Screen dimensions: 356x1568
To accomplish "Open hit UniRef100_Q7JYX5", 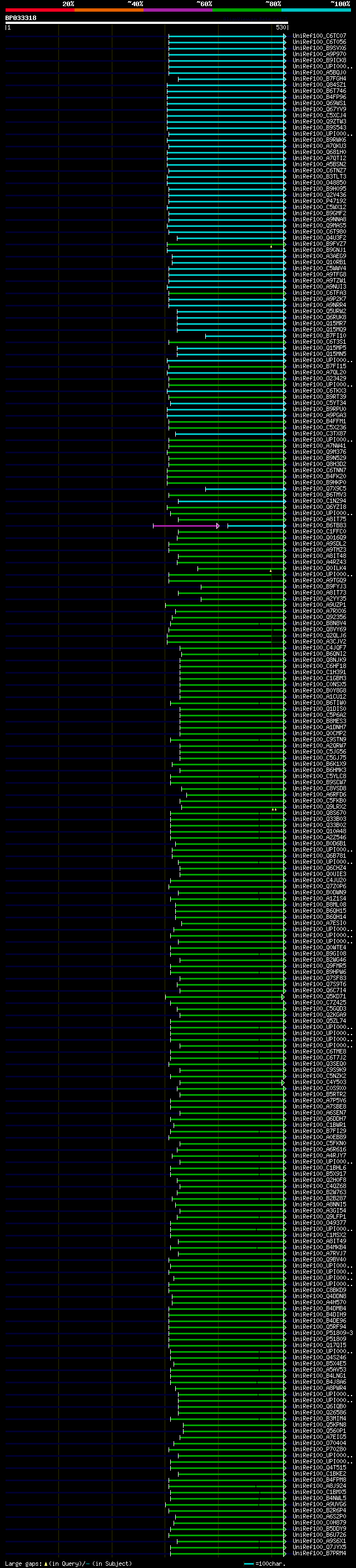I will click(x=319, y=1547).
